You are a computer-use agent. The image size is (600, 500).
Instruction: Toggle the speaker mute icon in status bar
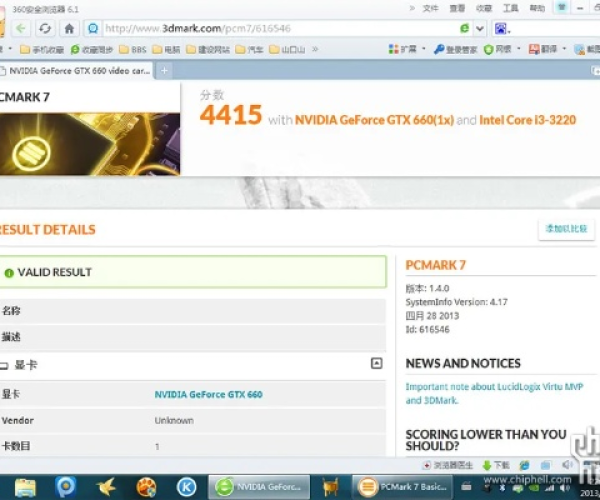point(567,465)
